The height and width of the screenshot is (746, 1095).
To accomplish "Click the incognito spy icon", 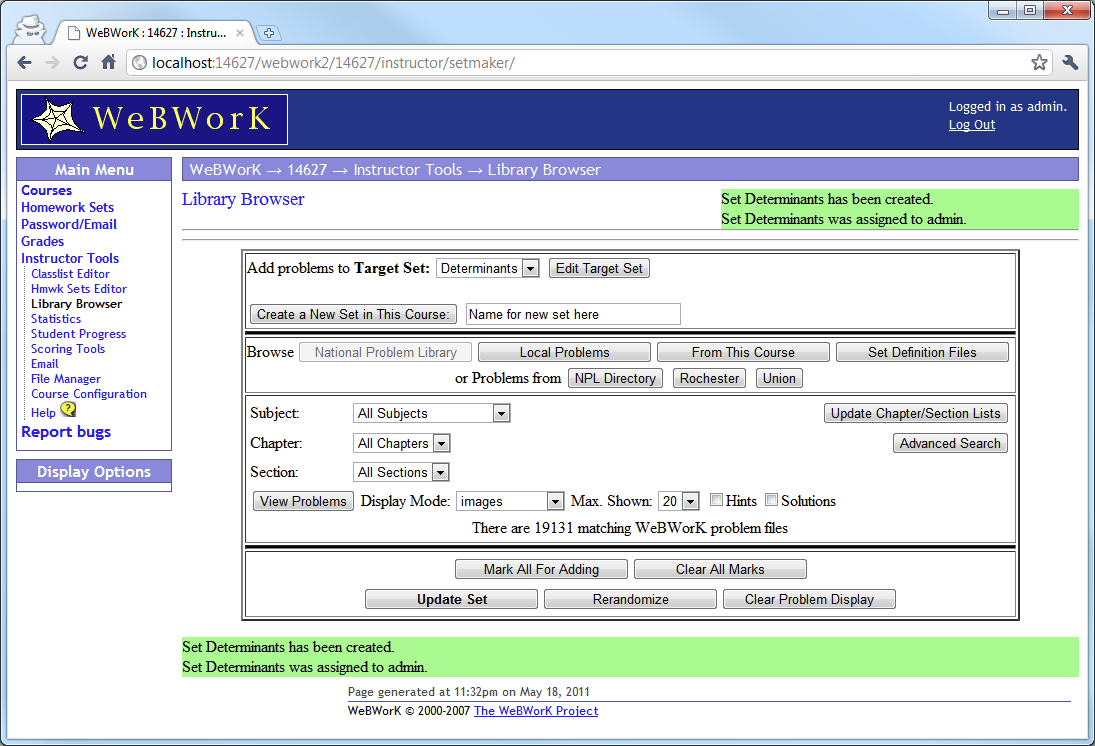I will tap(29, 29).
